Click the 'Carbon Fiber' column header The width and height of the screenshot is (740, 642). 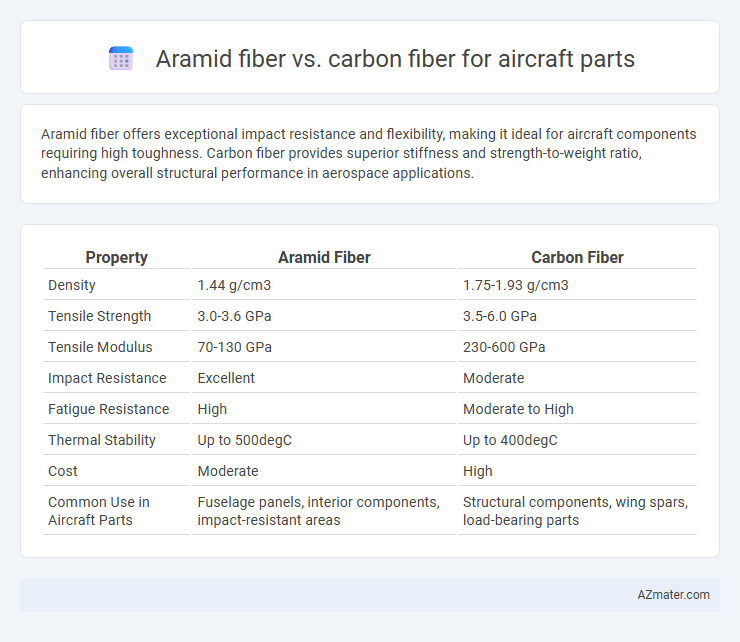[577, 257]
